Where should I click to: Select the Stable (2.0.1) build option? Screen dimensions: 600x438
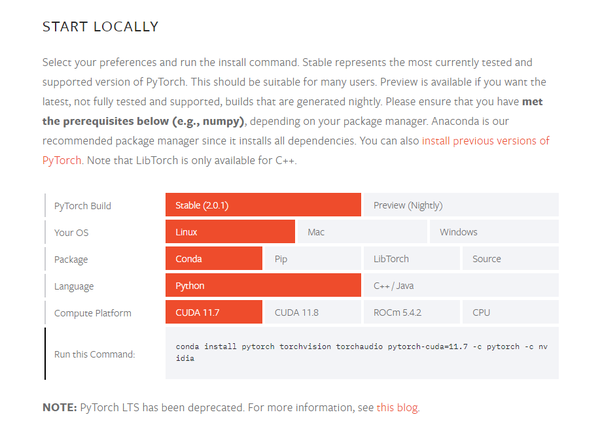click(x=262, y=205)
